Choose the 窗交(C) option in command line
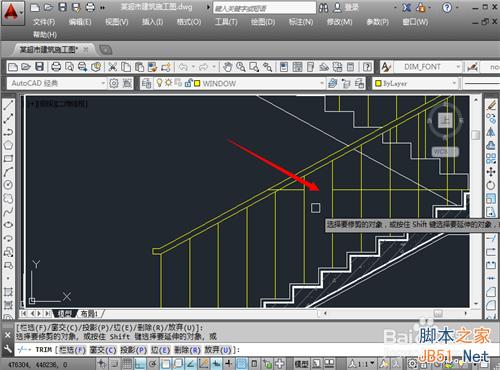This screenshot has width=500, height=370. click(x=103, y=350)
